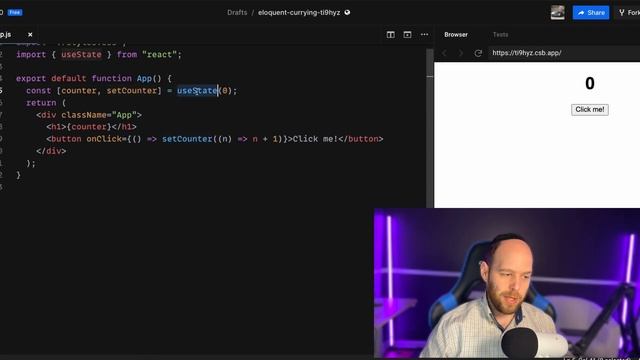Screen dimensions: 640x360
Task: Click useState in the import line
Action: (x=81, y=55)
